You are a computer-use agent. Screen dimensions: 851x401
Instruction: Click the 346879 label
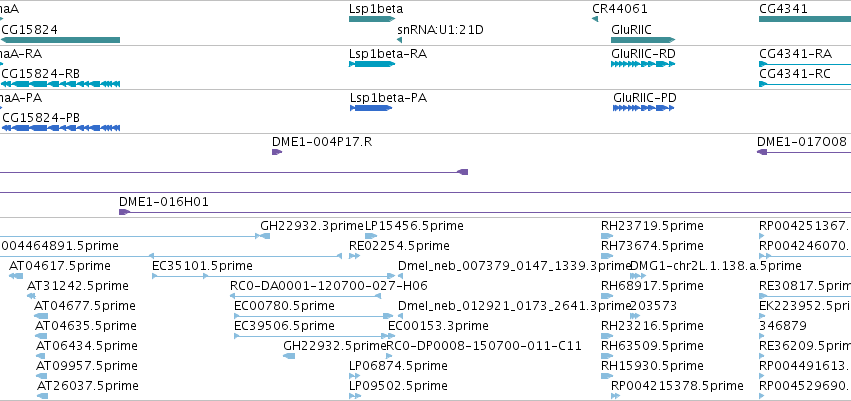coord(783,326)
